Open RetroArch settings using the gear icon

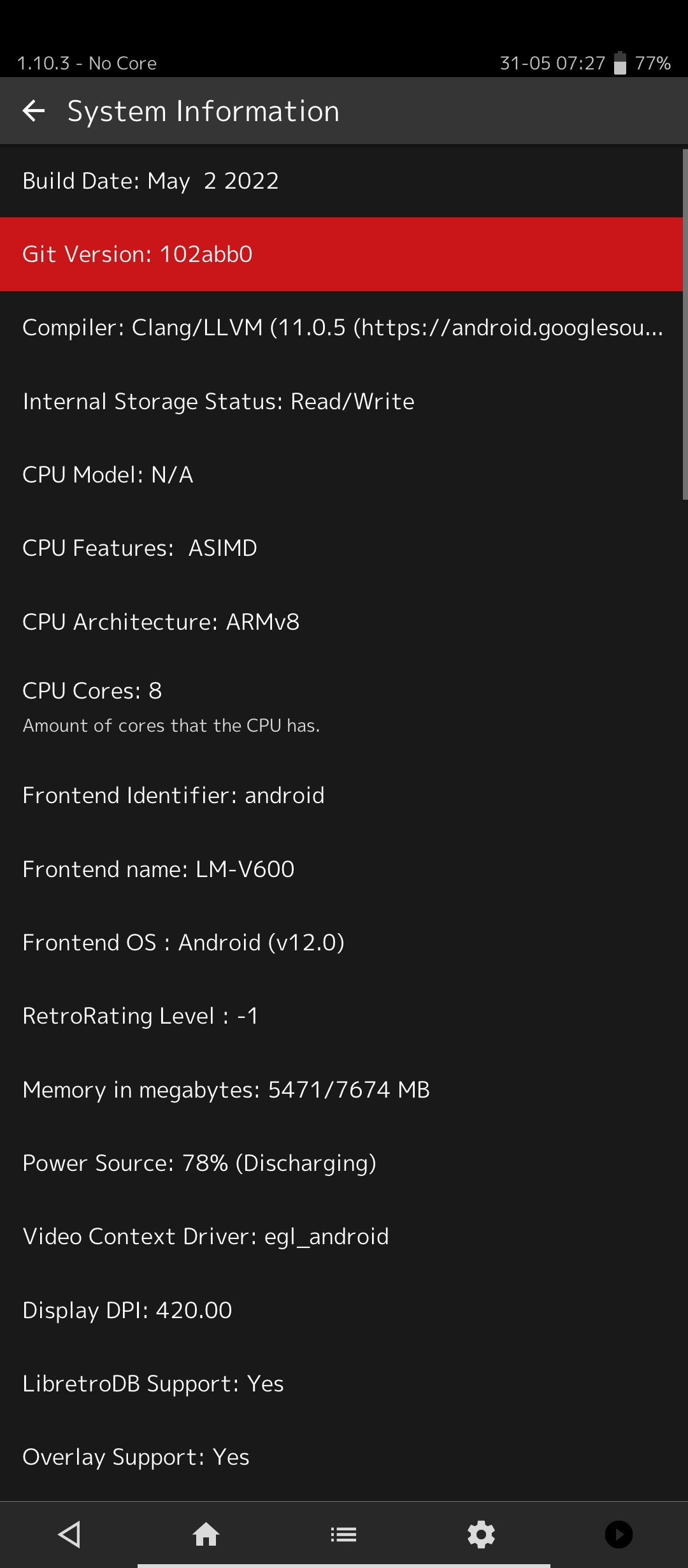point(481,1534)
